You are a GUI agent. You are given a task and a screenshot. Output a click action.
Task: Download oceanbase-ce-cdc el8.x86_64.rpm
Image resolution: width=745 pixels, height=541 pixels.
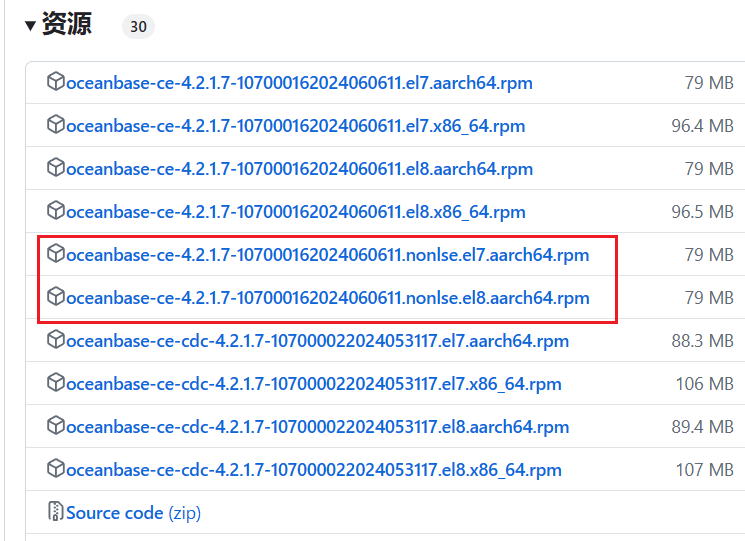click(x=314, y=470)
